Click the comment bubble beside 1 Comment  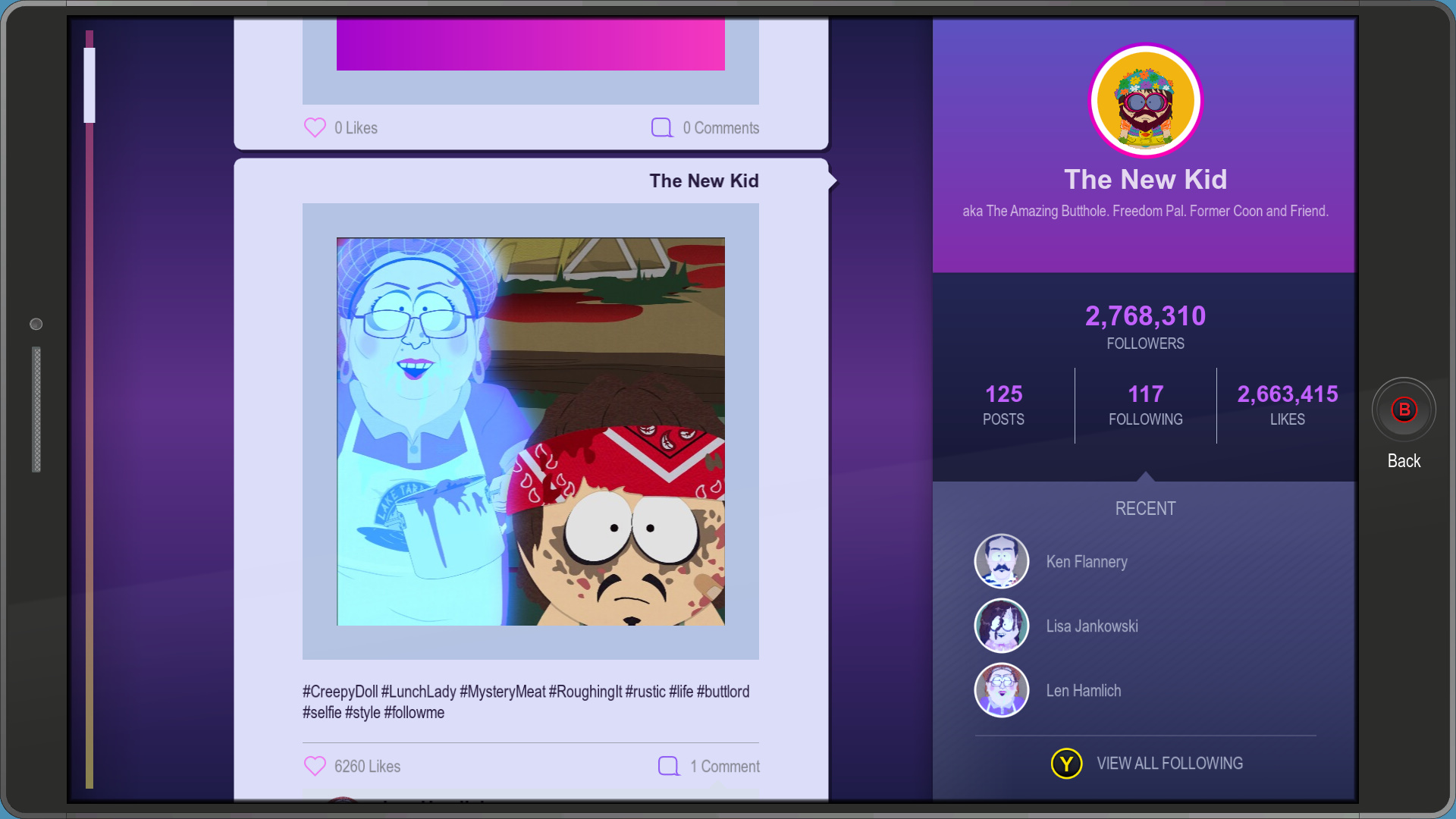[x=669, y=766]
